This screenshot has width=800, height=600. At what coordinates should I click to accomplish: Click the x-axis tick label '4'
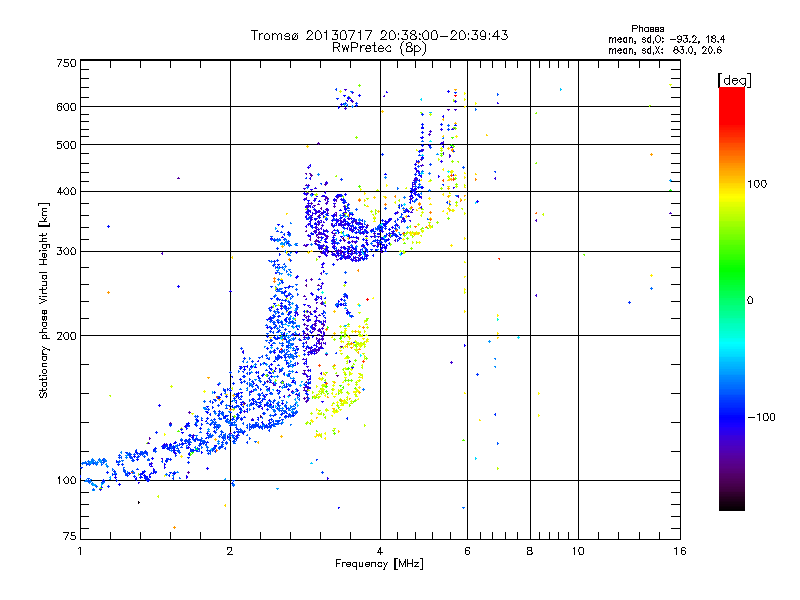(x=380, y=551)
